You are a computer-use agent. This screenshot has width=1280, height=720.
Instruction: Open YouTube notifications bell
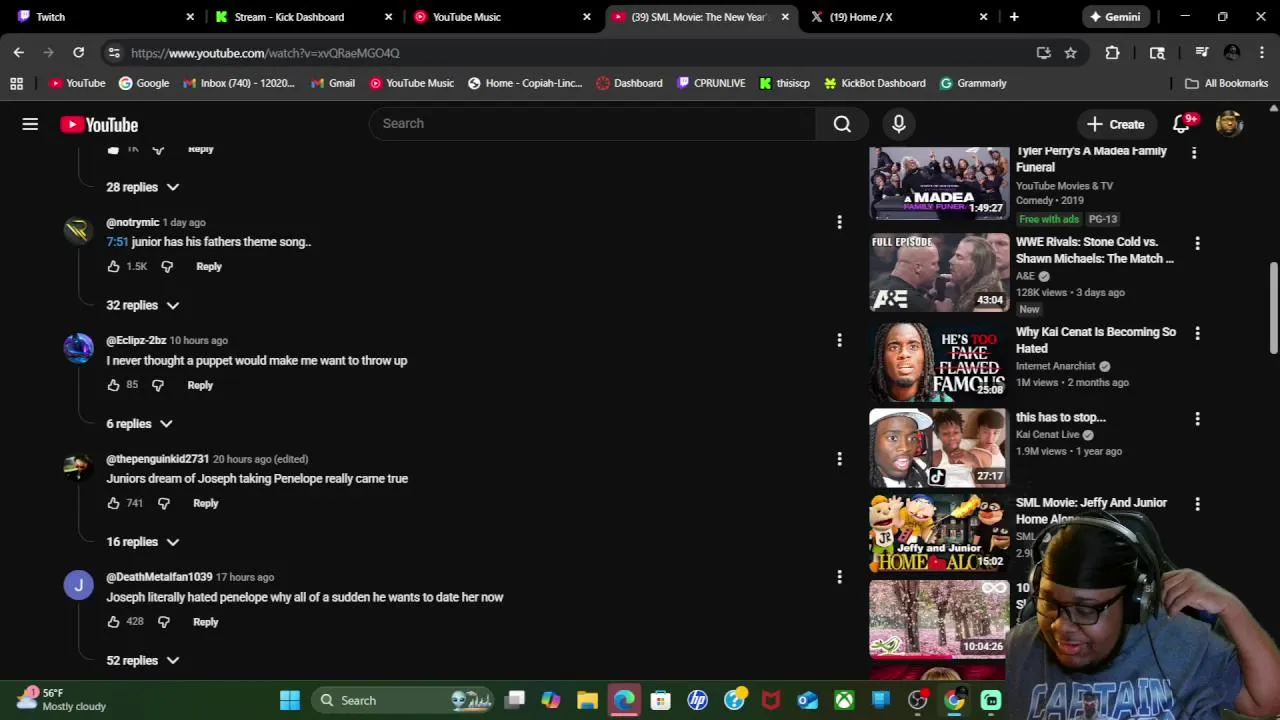[1181, 124]
